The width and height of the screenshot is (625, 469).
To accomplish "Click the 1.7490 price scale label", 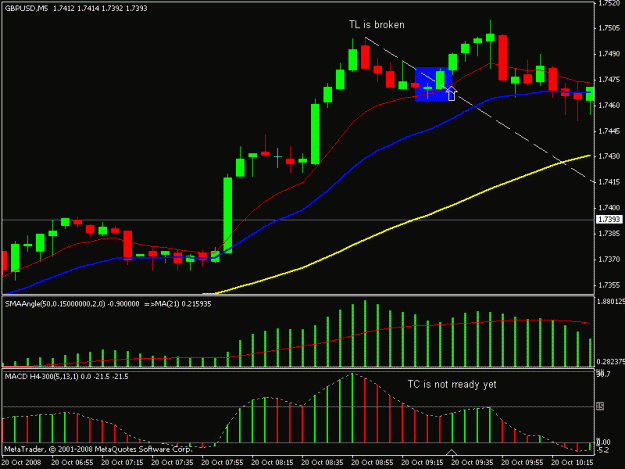I will pos(609,54).
